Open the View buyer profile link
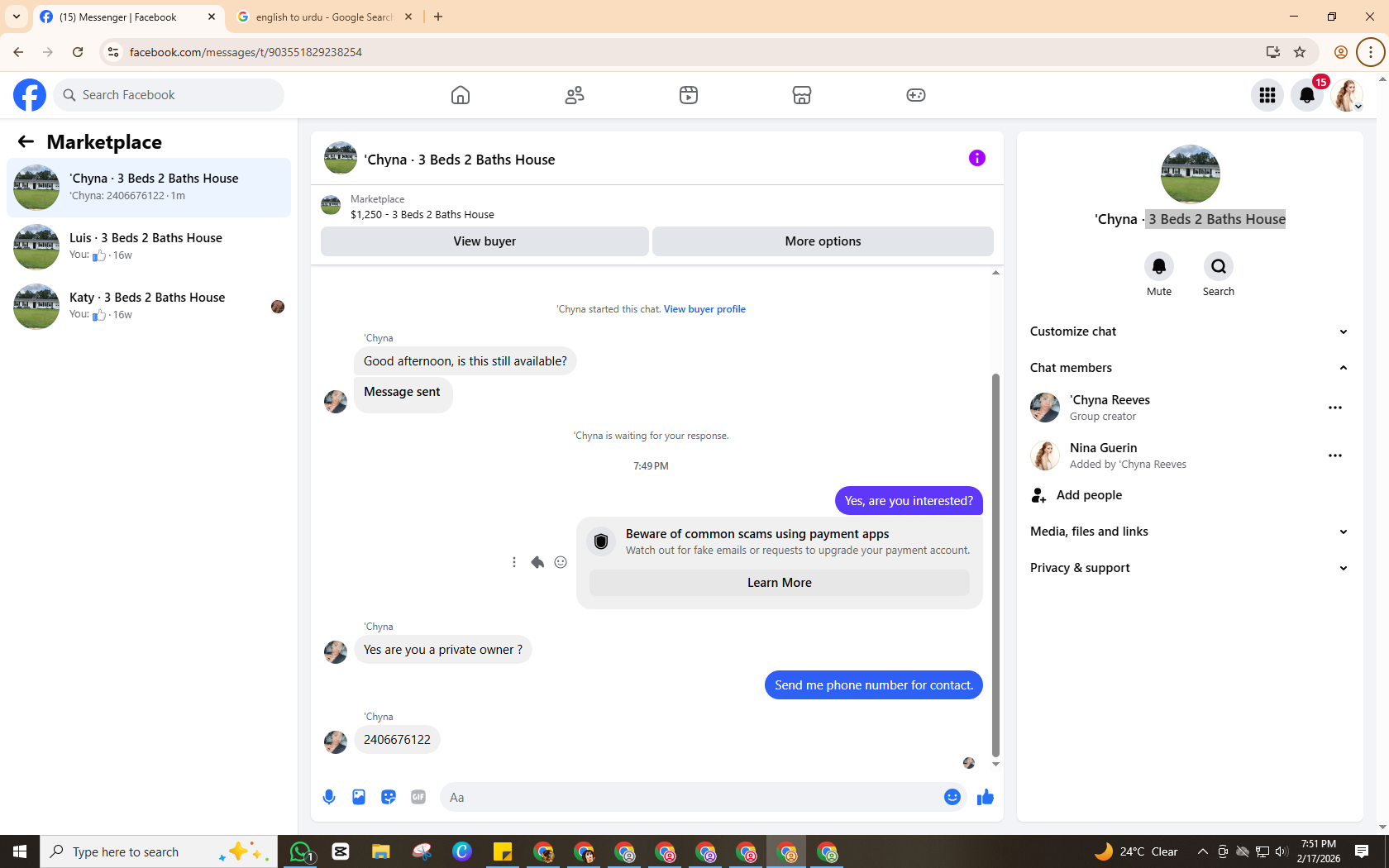This screenshot has width=1389, height=868. (704, 309)
